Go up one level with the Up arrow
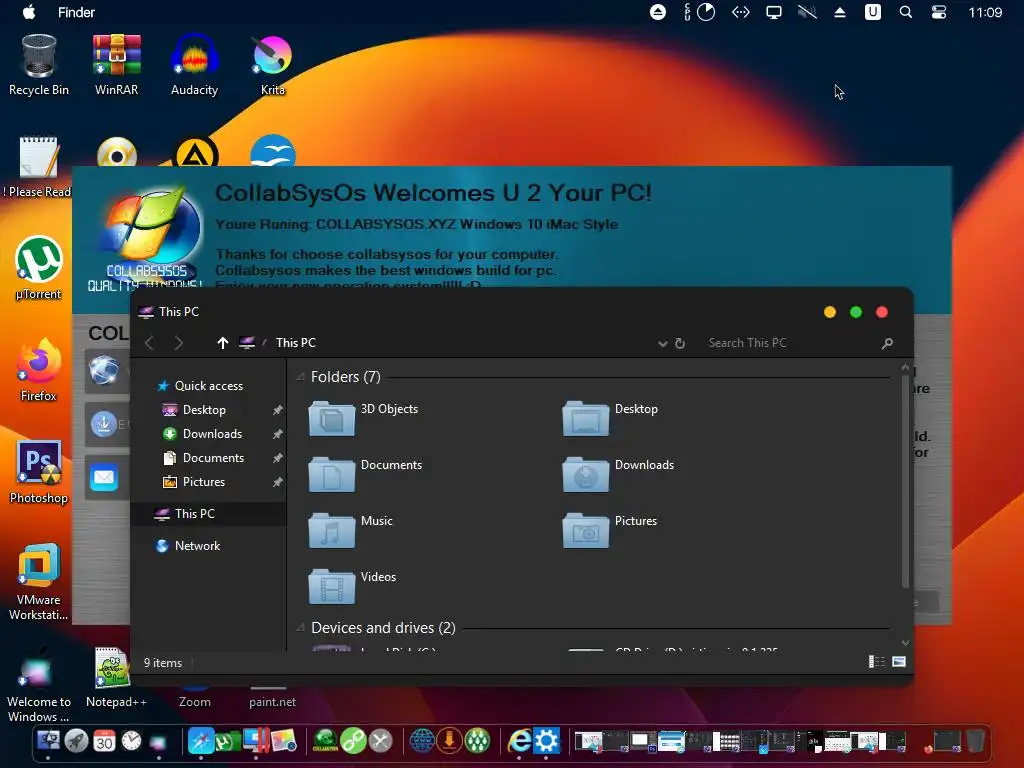1024x768 pixels. (x=223, y=343)
